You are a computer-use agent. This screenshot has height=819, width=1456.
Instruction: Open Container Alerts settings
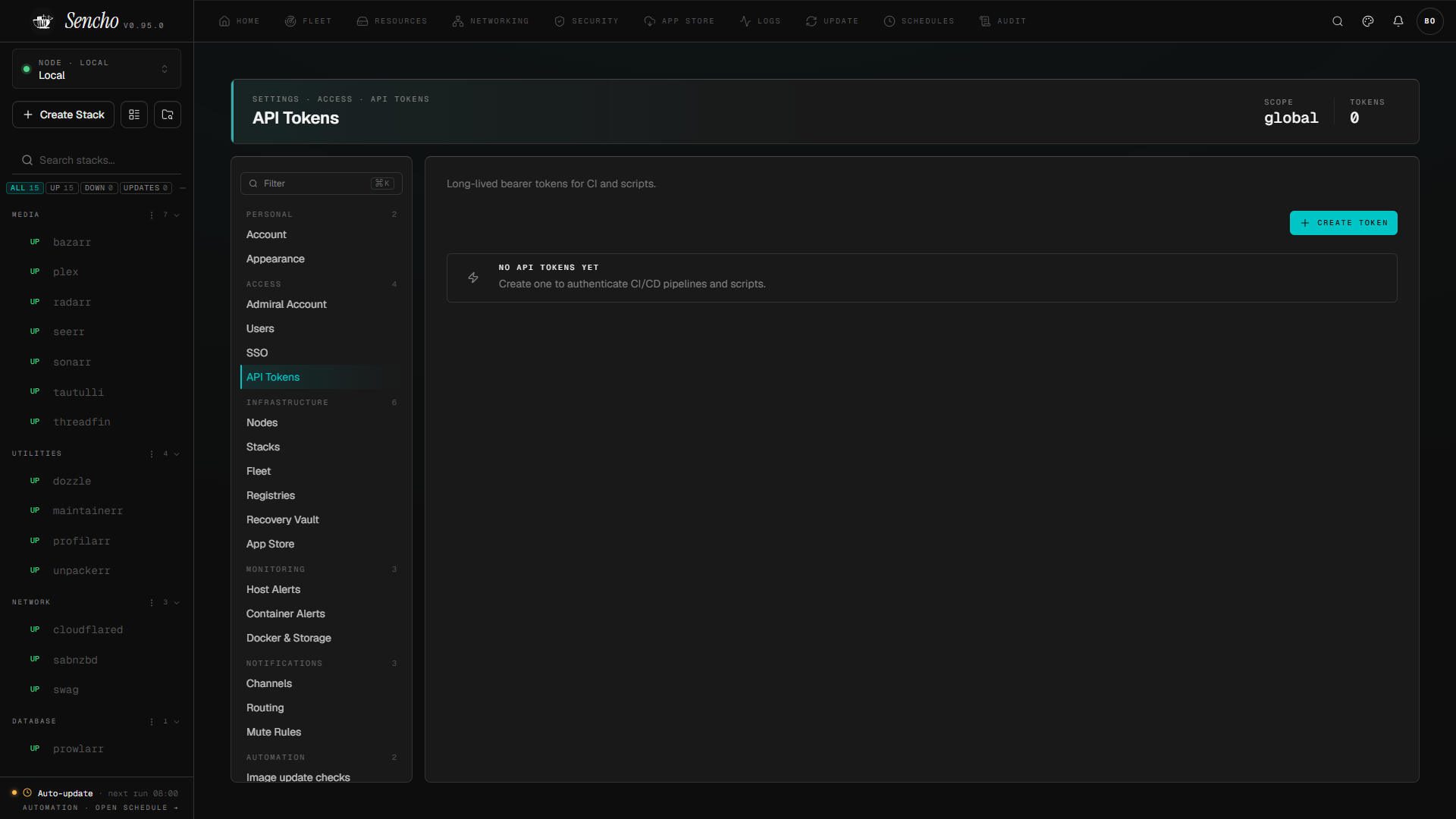click(322, 614)
